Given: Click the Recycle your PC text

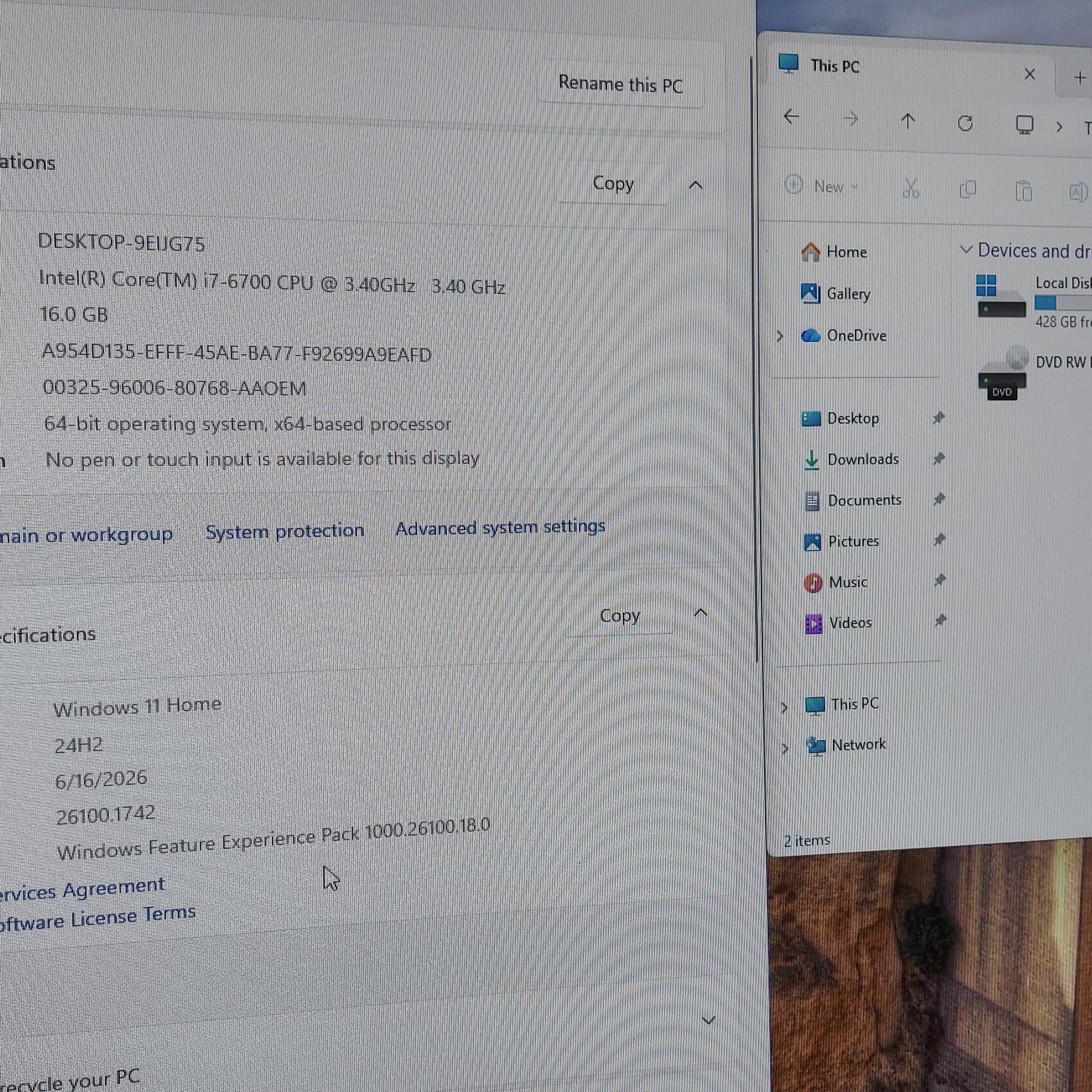Looking at the screenshot, I should pyautogui.click(x=70, y=1080).
